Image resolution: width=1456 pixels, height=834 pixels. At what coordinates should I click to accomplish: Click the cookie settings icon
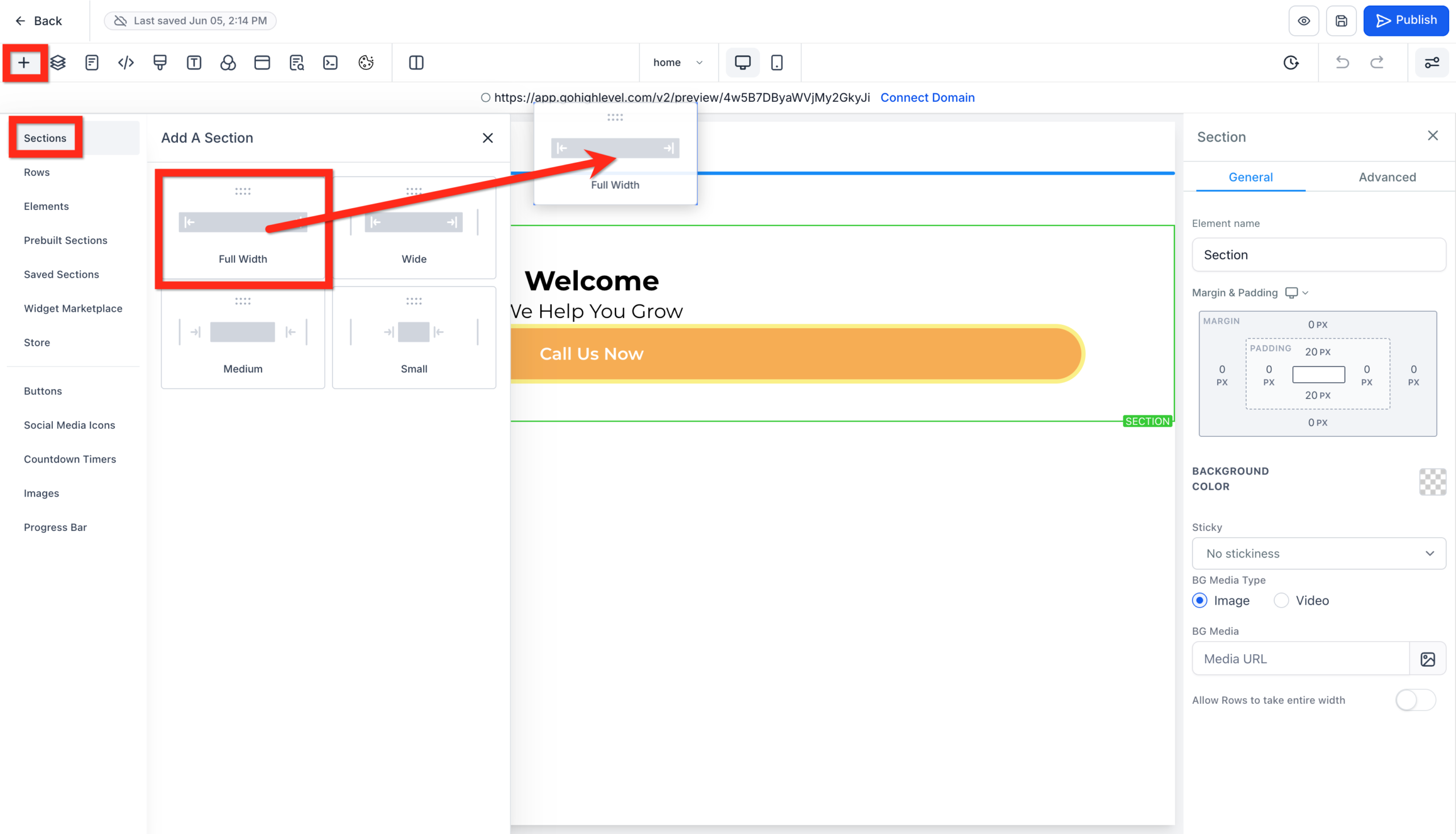pos(366,63)
